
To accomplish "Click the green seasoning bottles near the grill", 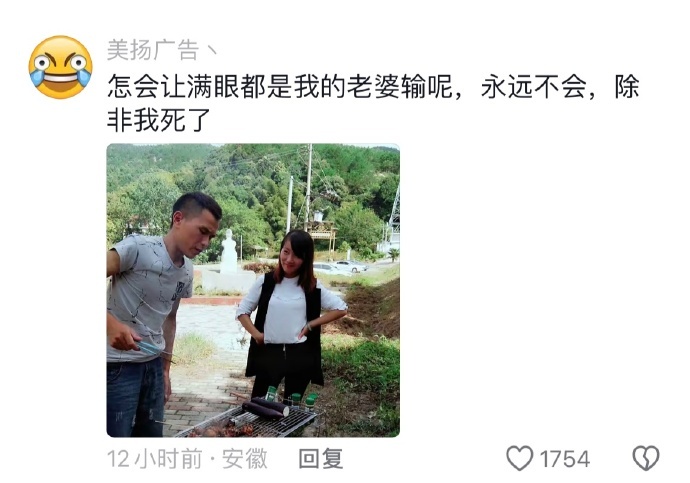I will 291,397.
